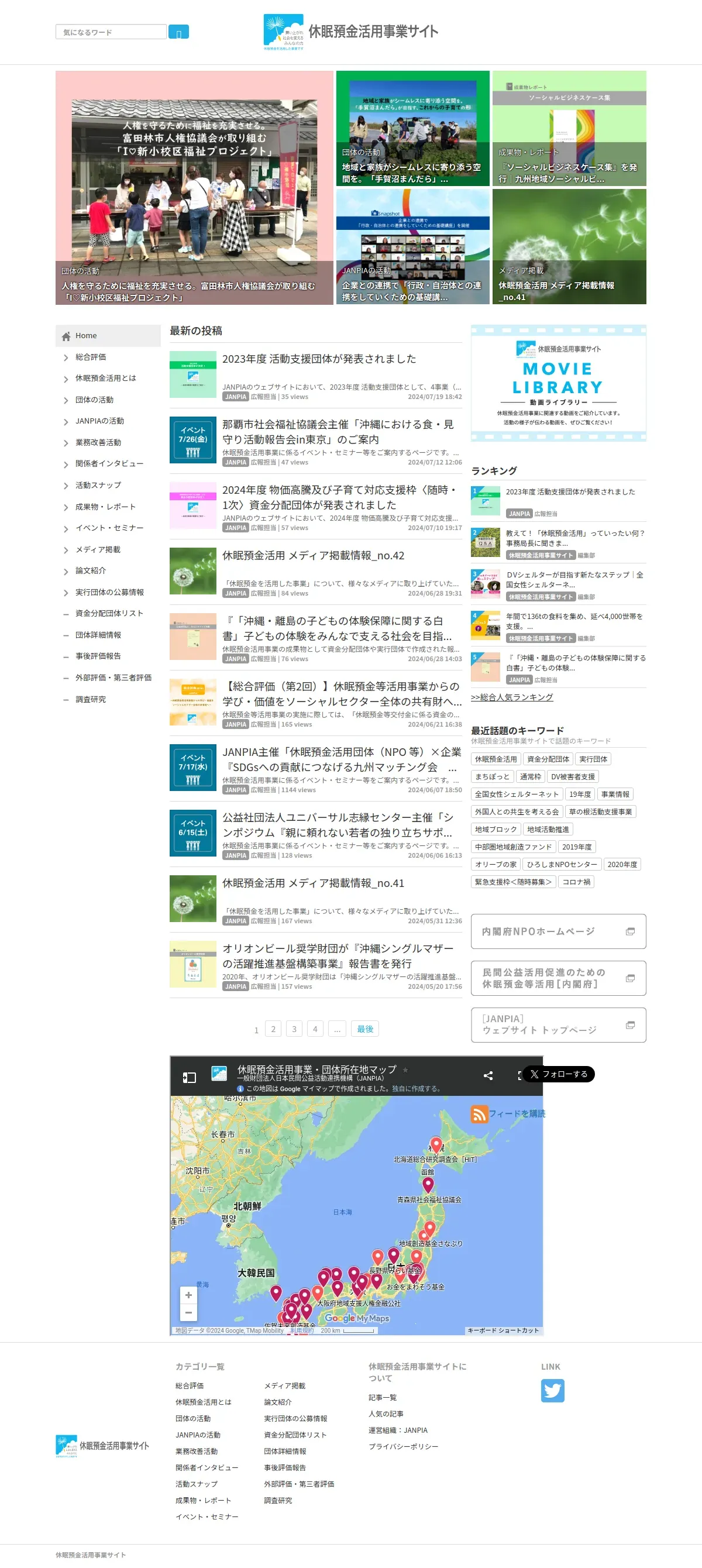Zoom out on the map
702x1568 pixels.
[189, 1312]
